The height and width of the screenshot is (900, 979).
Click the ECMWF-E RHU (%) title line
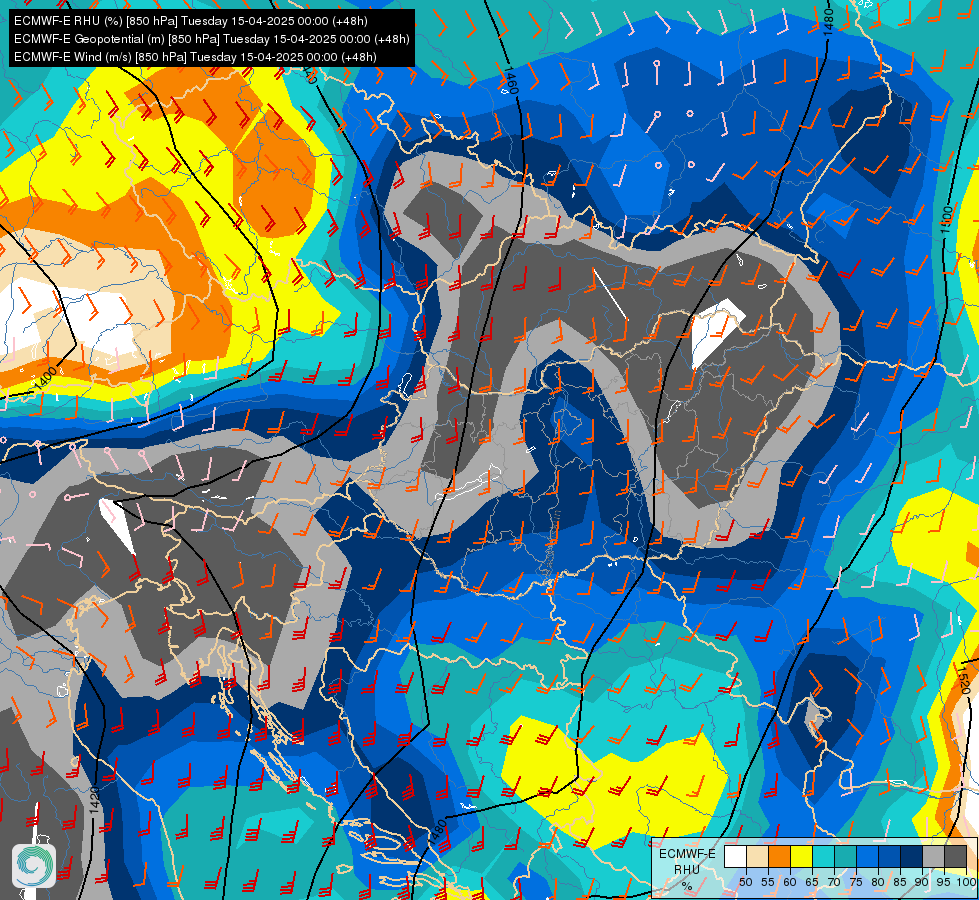(x=191, y=21)
